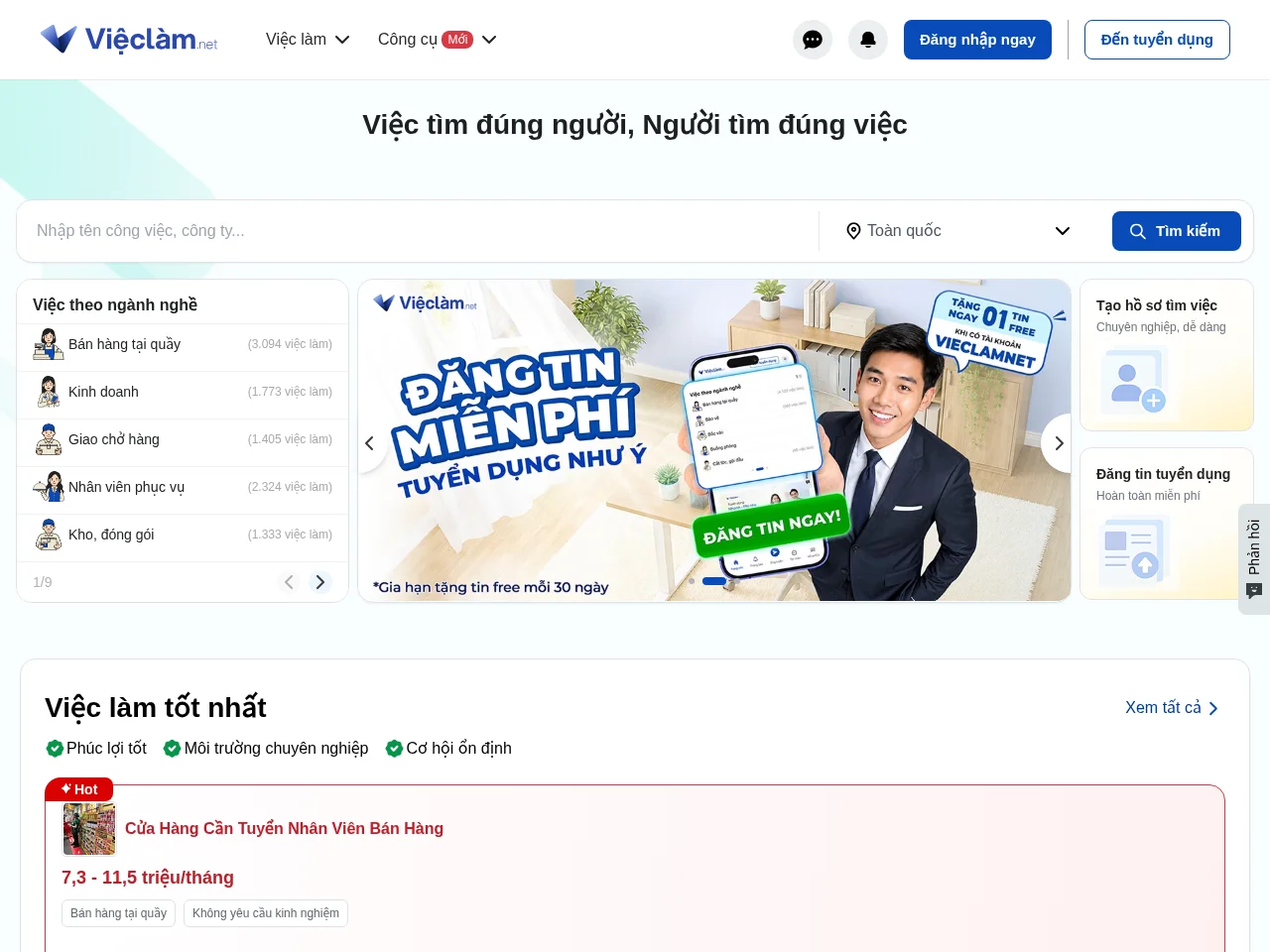Click the Bán hàng tại quầy category icon
Image resolution: width=1270 pixels, height=952 pixels.
[49, 344]
